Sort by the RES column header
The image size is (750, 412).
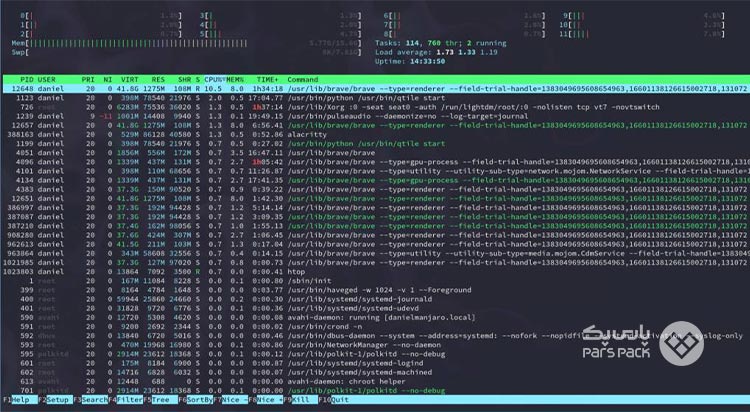158,79
